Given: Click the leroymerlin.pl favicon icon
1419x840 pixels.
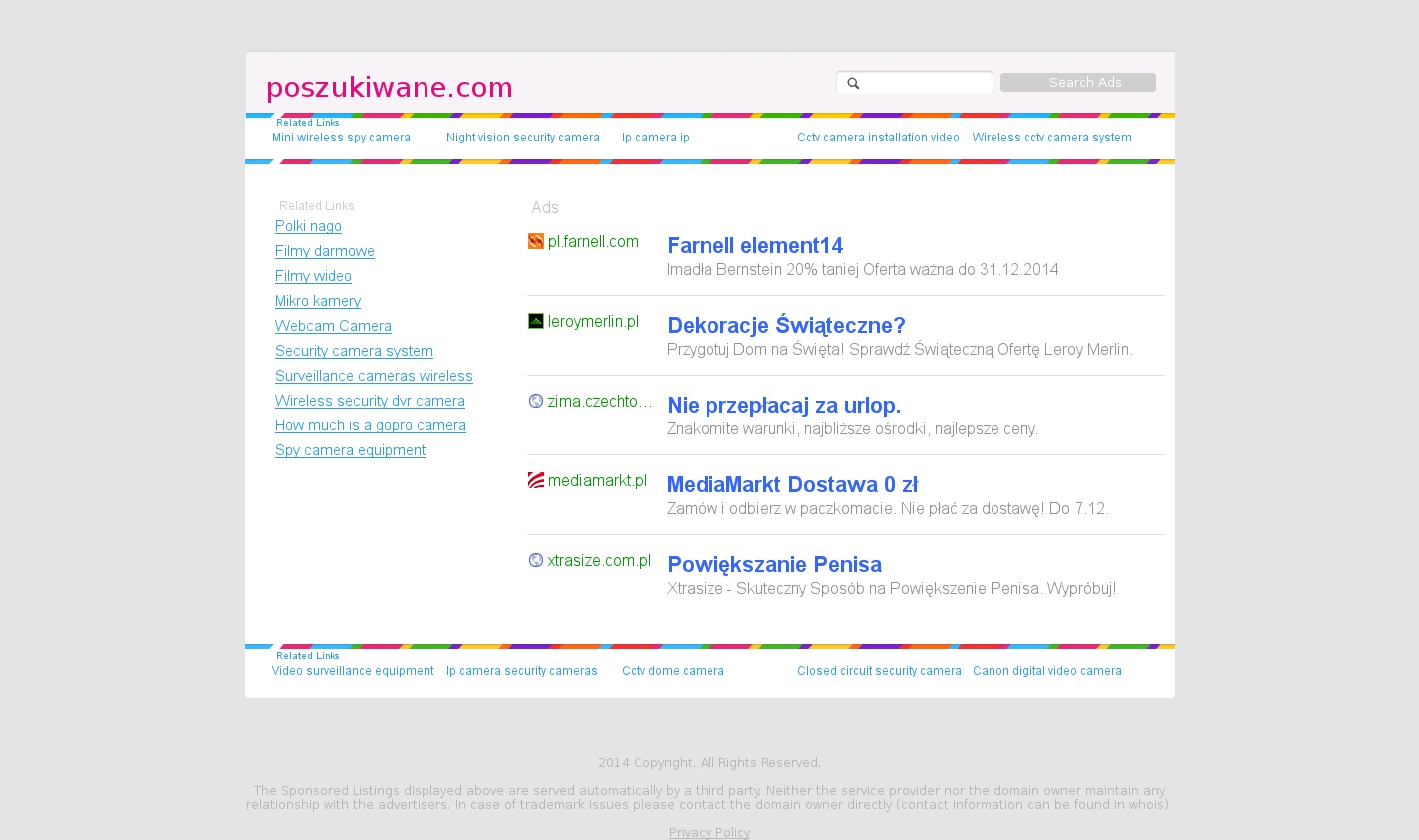Looking at the screenshot, I should click(536, 321).
